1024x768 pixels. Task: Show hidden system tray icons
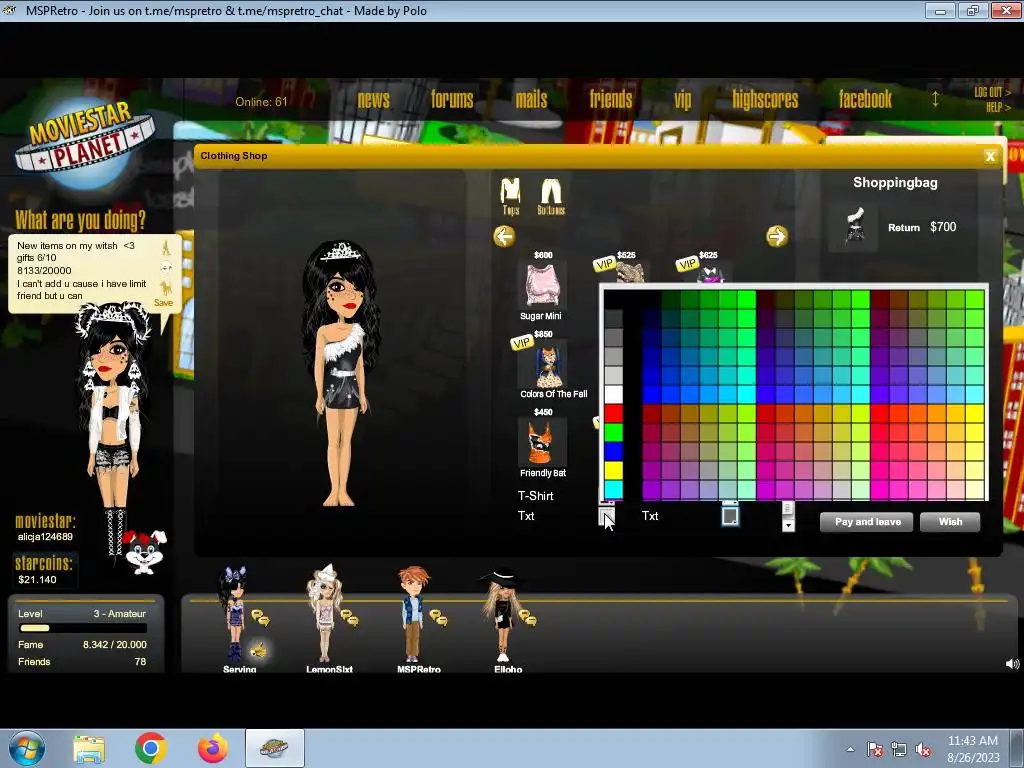tap(850, 749)
